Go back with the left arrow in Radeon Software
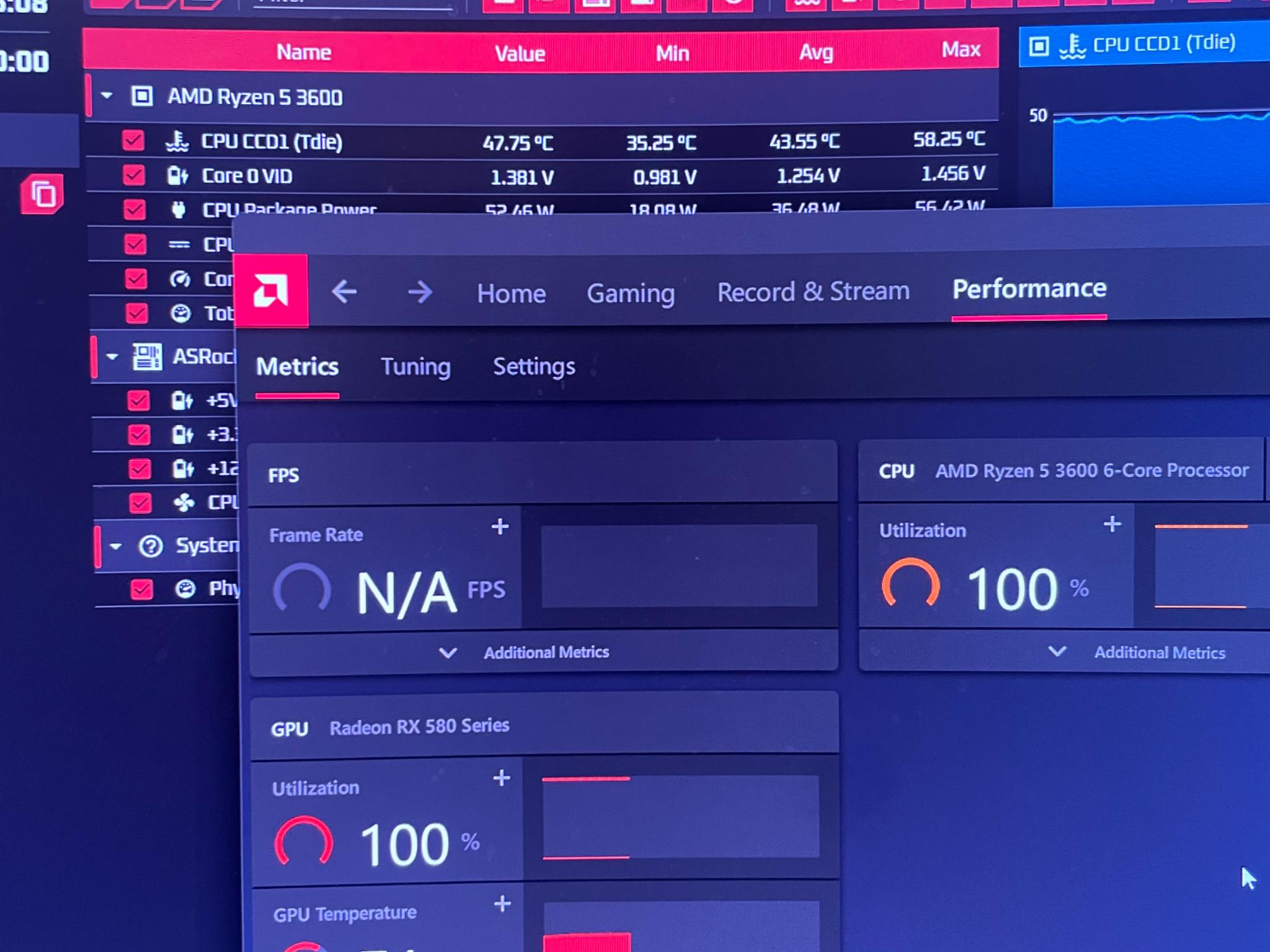Screen dimensions: 1270x952 point(344,291)
